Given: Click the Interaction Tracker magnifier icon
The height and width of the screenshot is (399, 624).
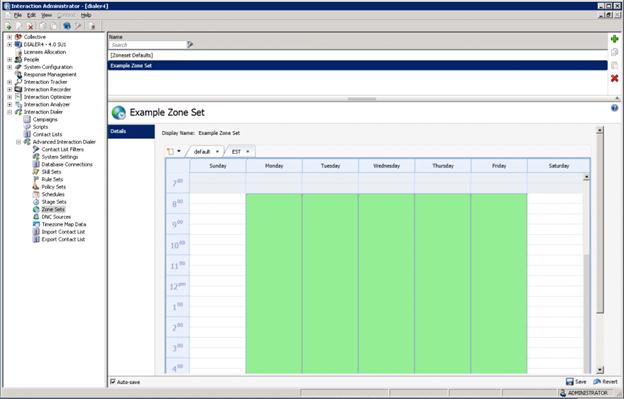Looking at the screenshot, I should (x=18, y=82).
